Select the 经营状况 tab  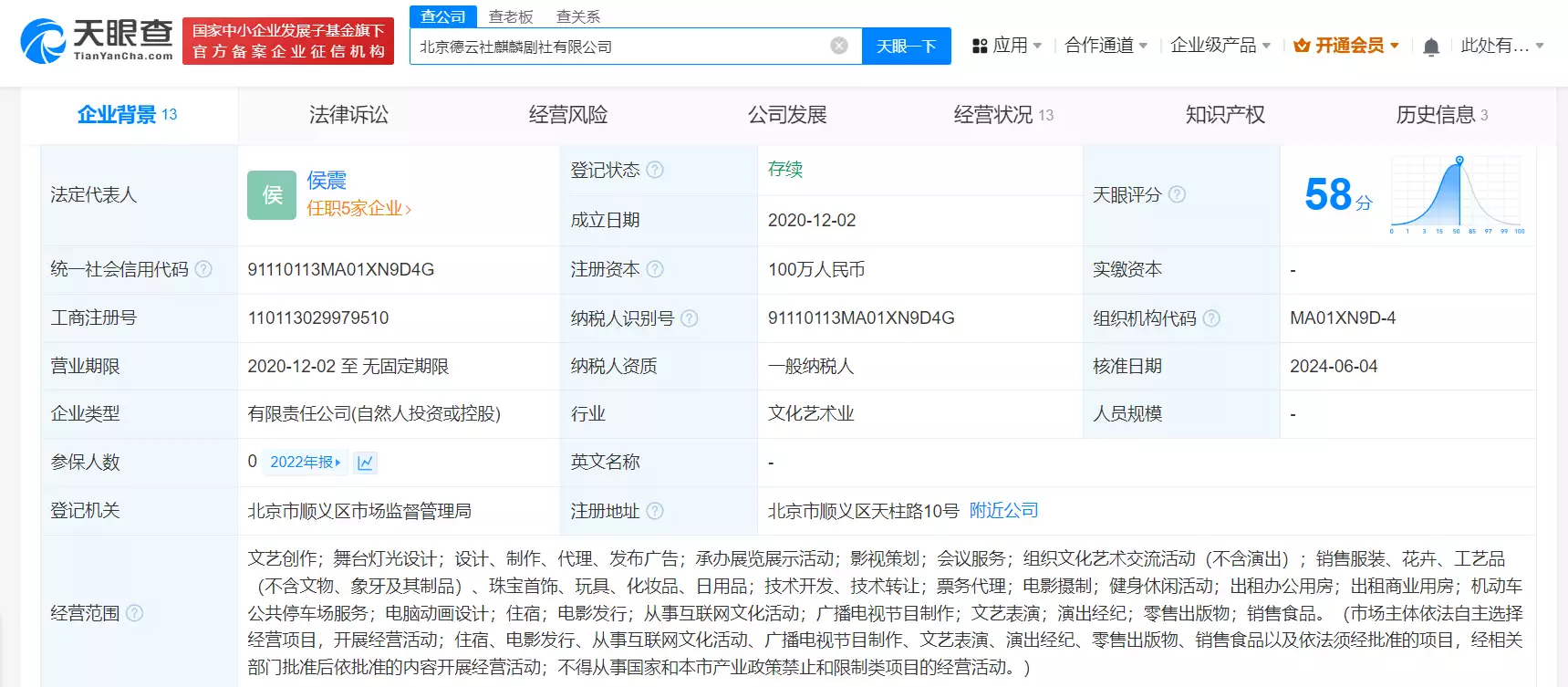coord(1003,115)
